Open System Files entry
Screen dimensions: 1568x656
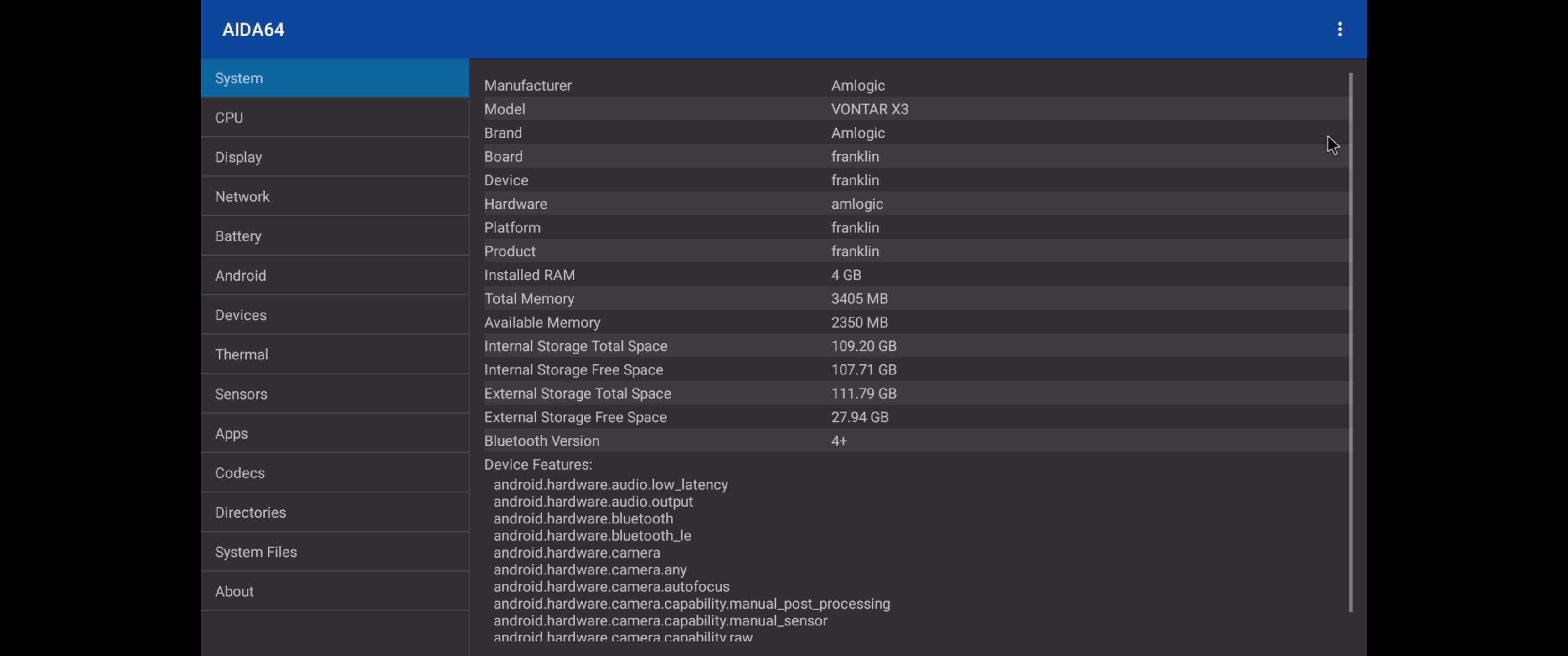[x=334, y=552]
